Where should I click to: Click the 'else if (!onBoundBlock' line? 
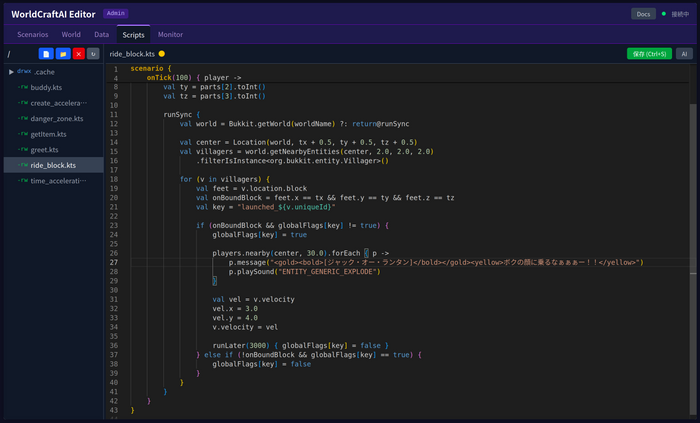(x=309, y=355)
